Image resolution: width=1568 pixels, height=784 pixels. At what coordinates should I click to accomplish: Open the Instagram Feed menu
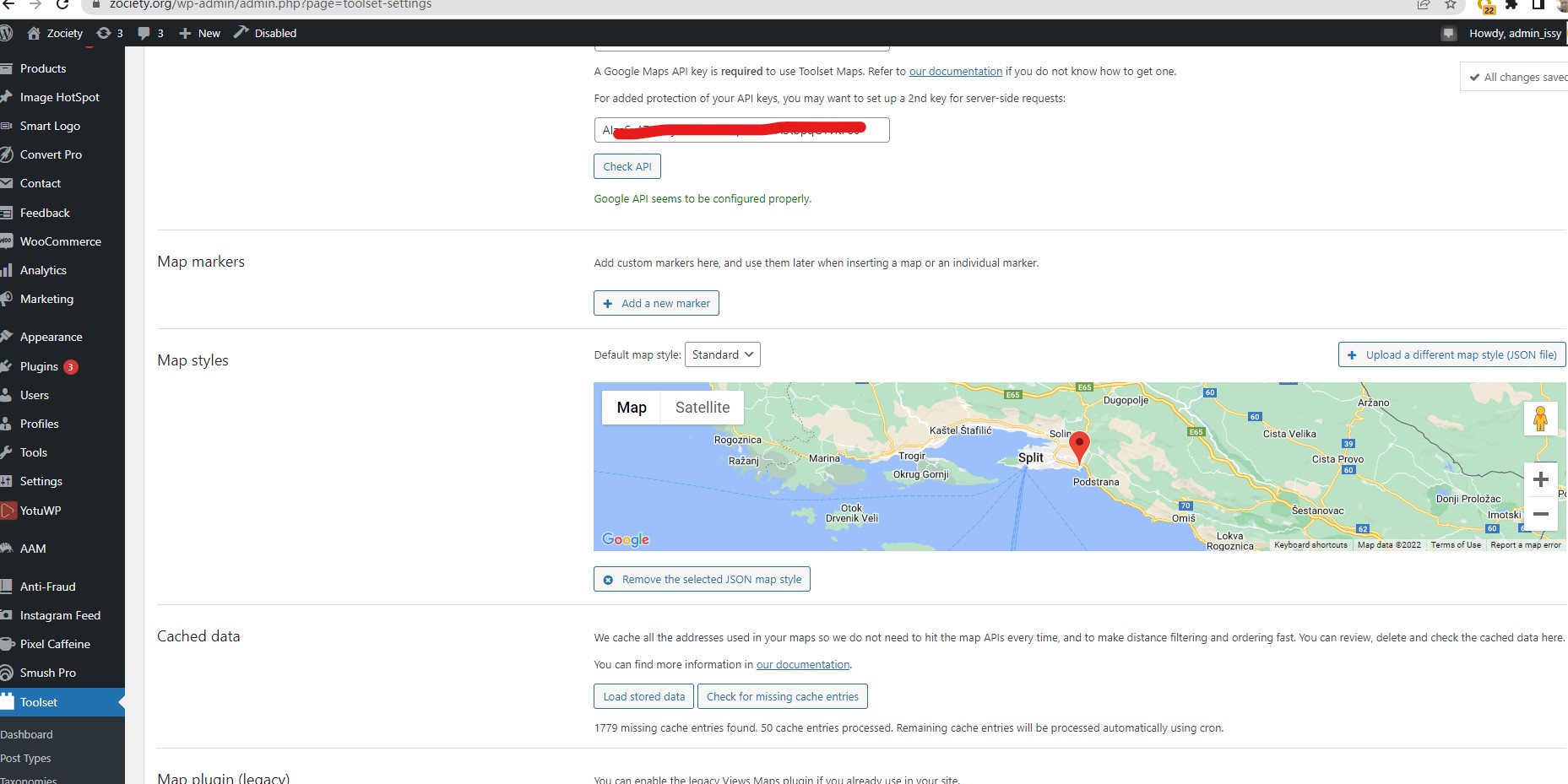60,615
